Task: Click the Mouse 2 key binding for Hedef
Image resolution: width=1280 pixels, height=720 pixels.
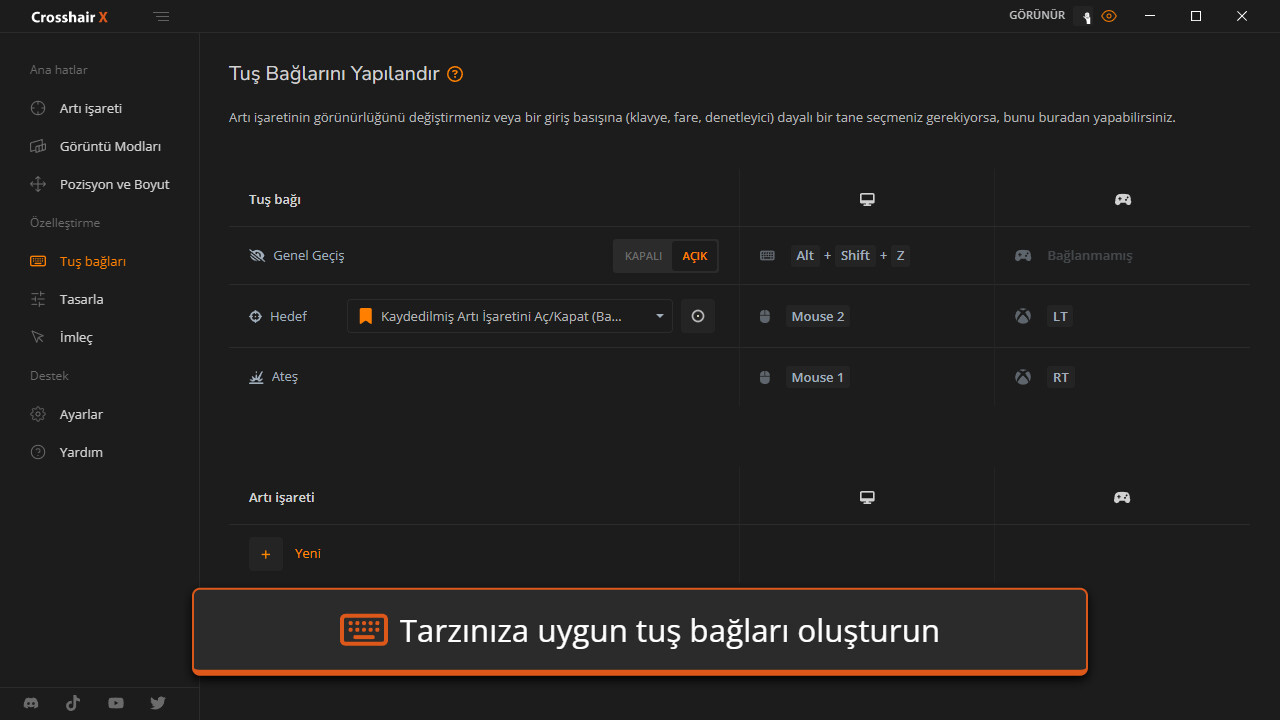Action: (817, 316)
